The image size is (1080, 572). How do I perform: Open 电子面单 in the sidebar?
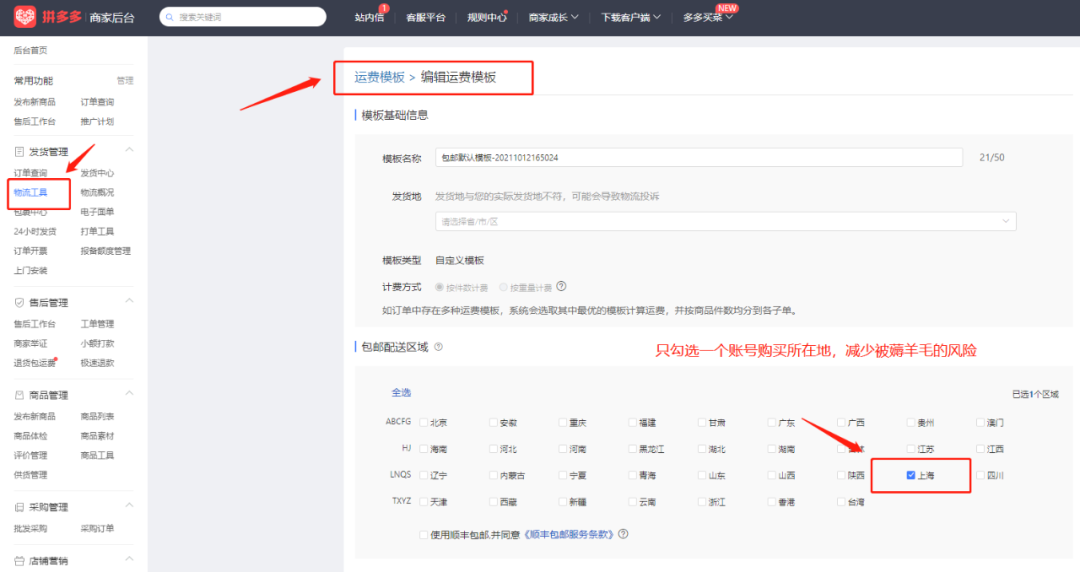pyautogui.click(x=97, y=212)
